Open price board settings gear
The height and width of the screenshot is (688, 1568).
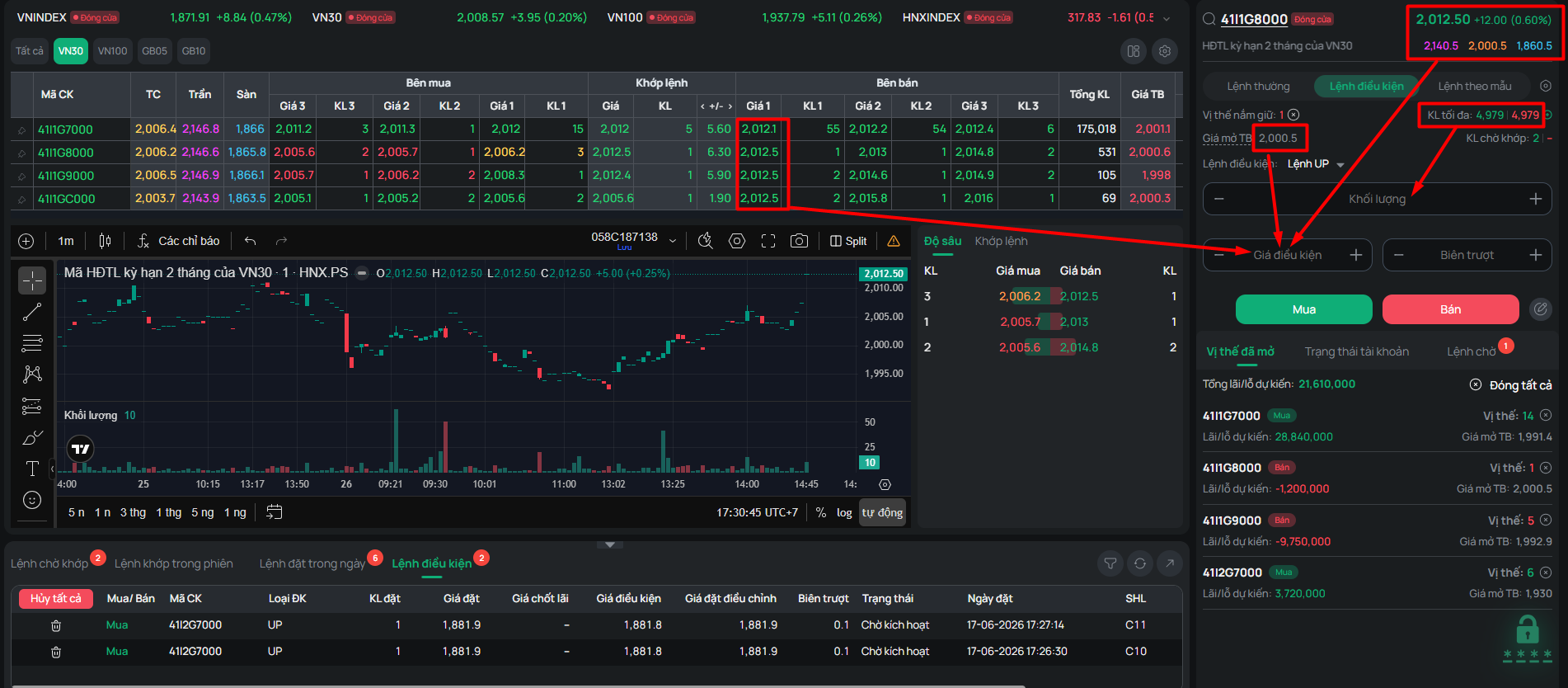click(1165, 51)
